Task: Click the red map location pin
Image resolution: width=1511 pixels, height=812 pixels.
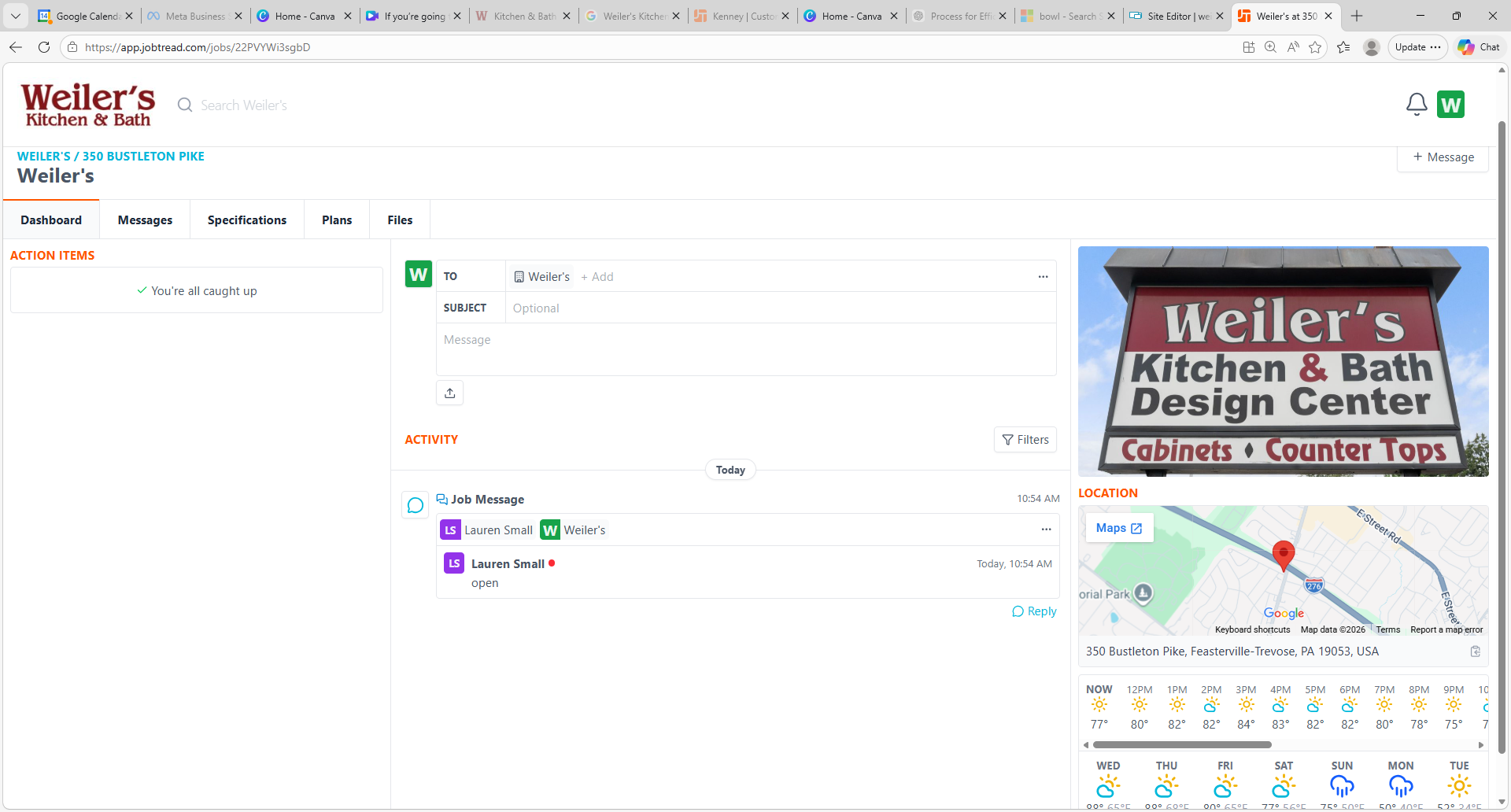Action: click(x=1284, y=555)
